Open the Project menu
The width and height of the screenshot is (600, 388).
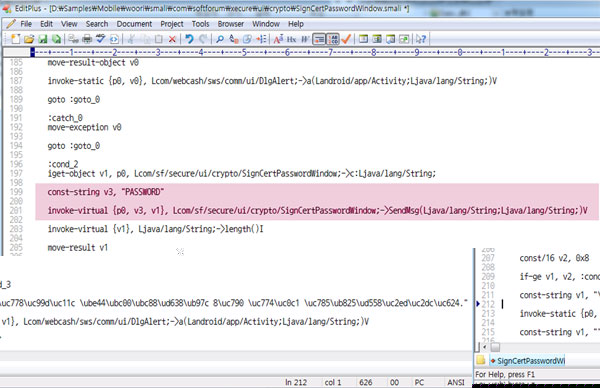pyautogui.click(x=172, y=24)
